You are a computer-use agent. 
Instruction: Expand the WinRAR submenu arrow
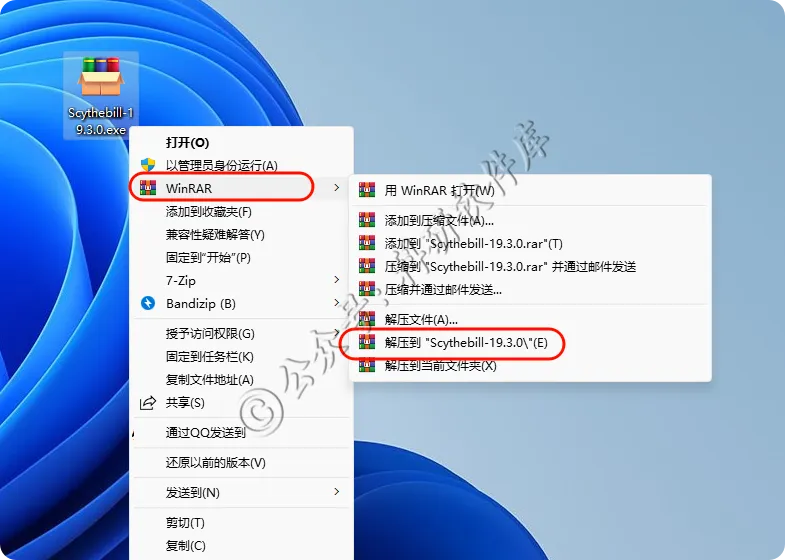pyautogui.click(x=336, y=188)
